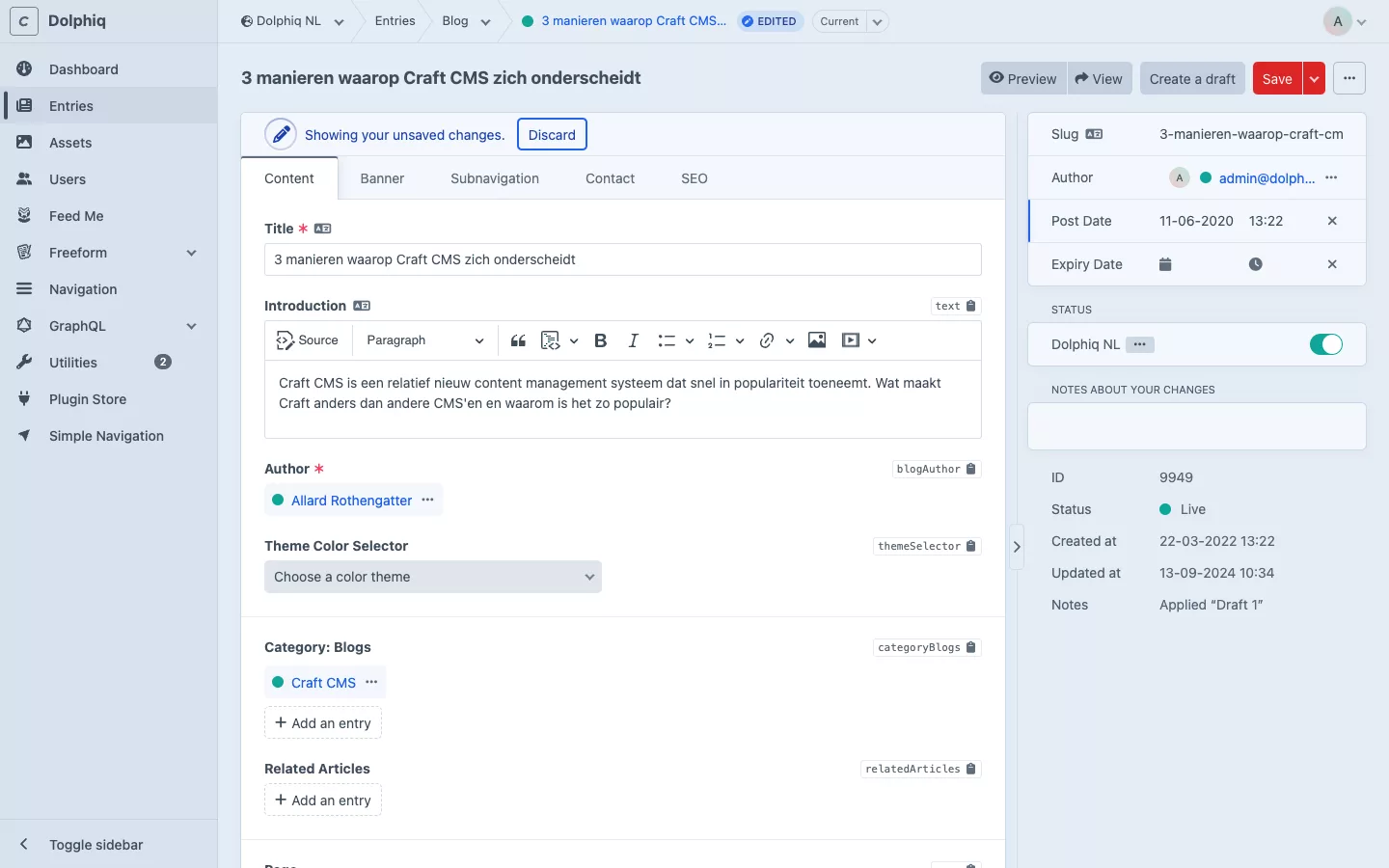Clear the Post Date value

[1332, 221]
